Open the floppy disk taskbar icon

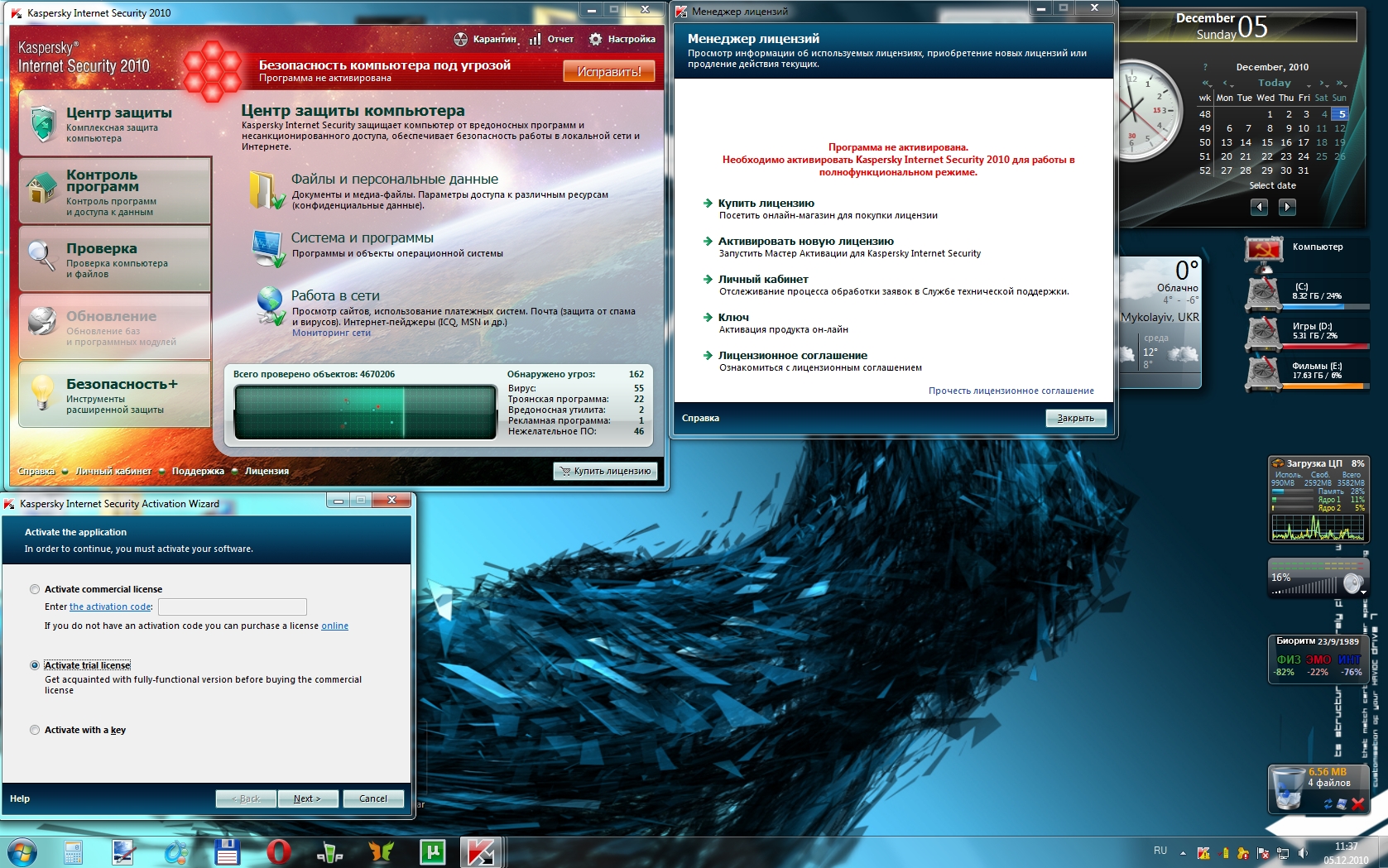point(227,851)
